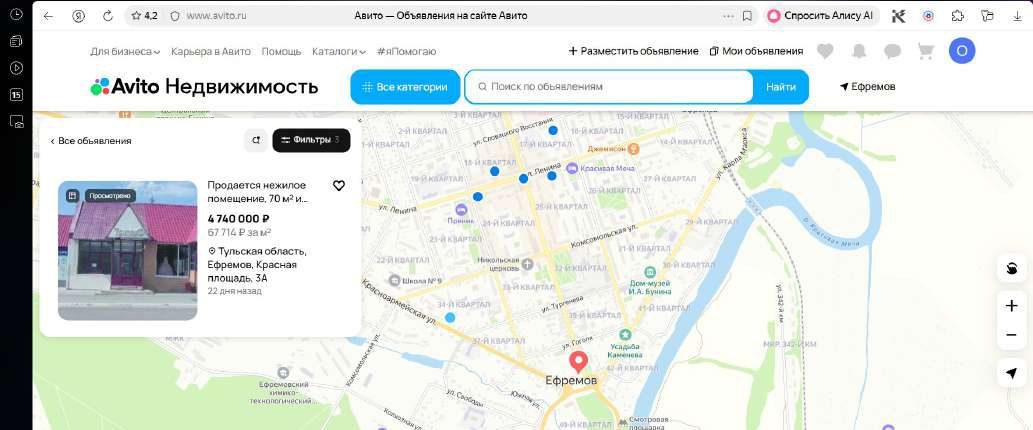
Task: Click the reset icon beside Фильтры
Action: click(x=256, y=140)
